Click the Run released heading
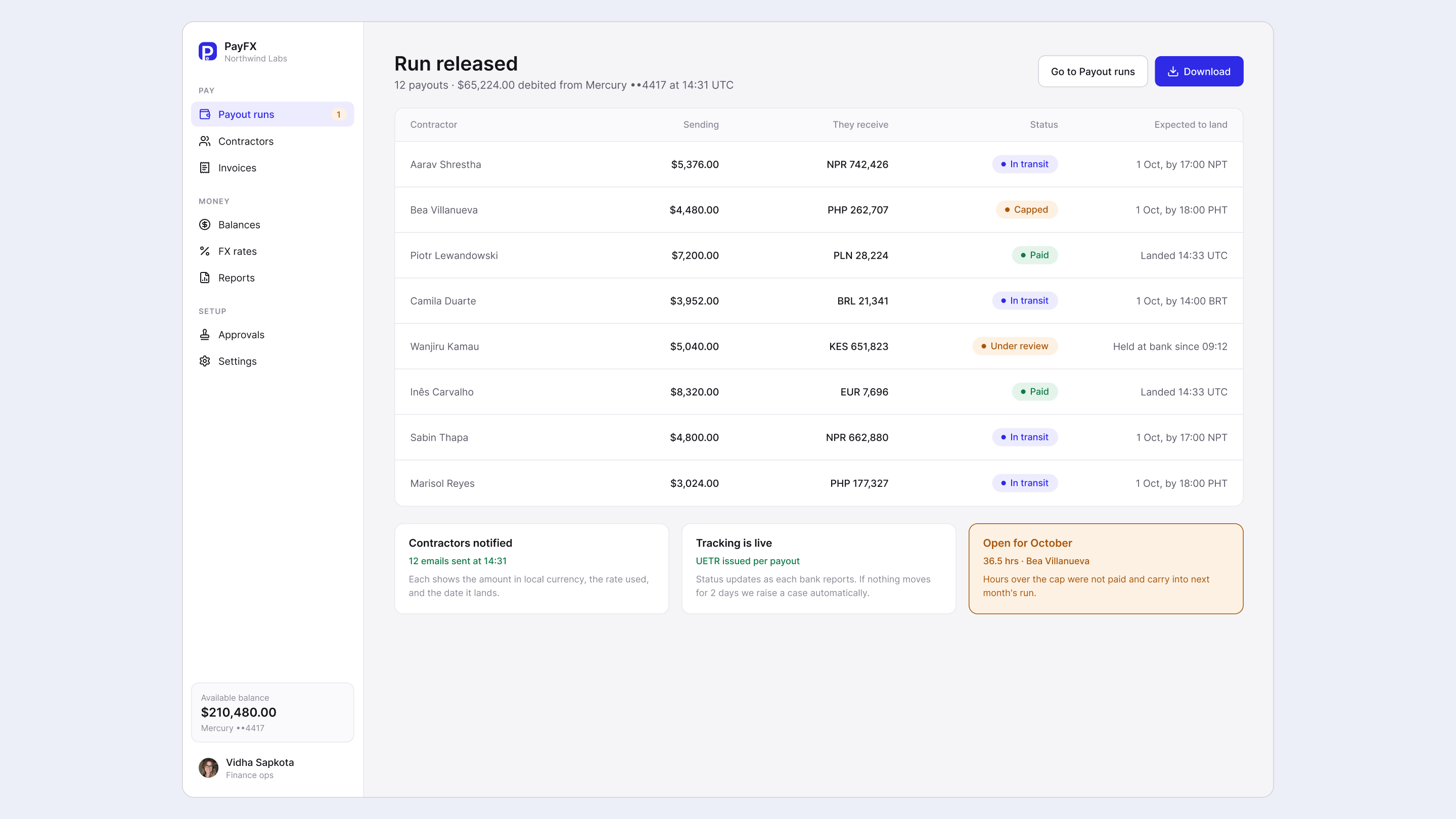1456x819 pixels. click(x=456, y=63)
